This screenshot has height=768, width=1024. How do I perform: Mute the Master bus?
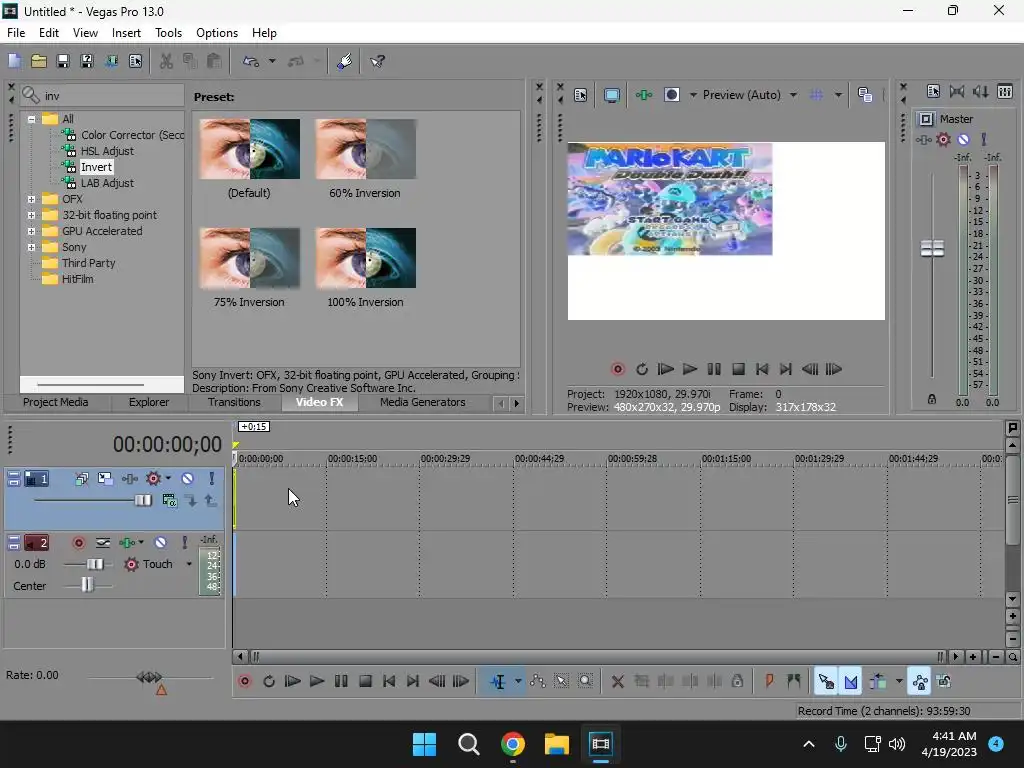pyautogui.click(x=963, y=139)
